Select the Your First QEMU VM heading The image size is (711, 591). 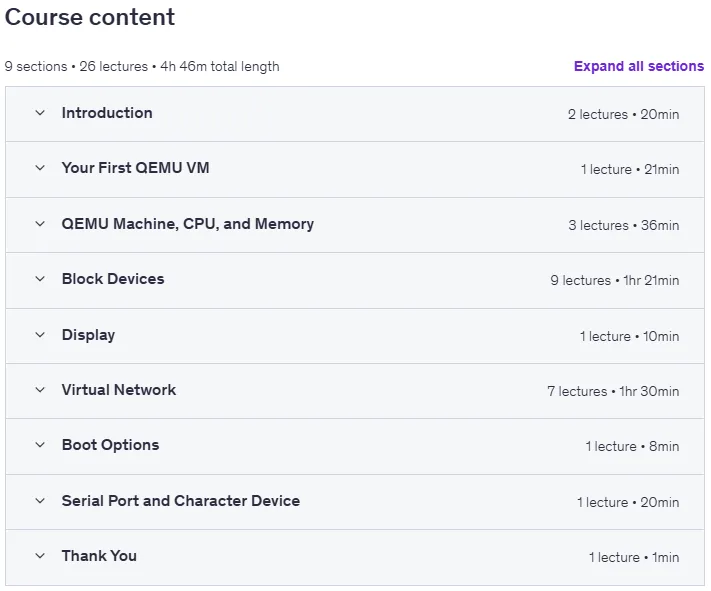pos(136,168)
